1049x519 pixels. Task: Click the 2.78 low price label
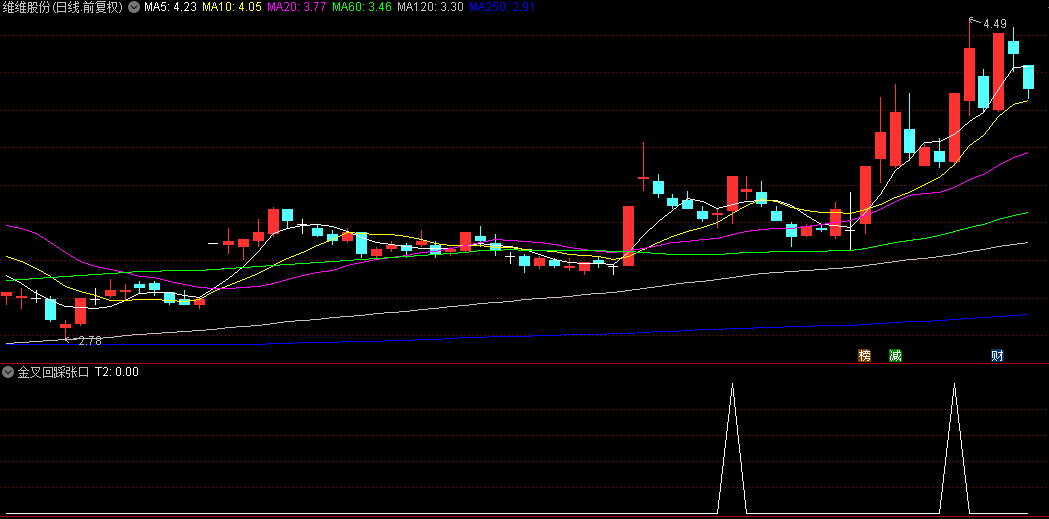(x=90, y=341)
